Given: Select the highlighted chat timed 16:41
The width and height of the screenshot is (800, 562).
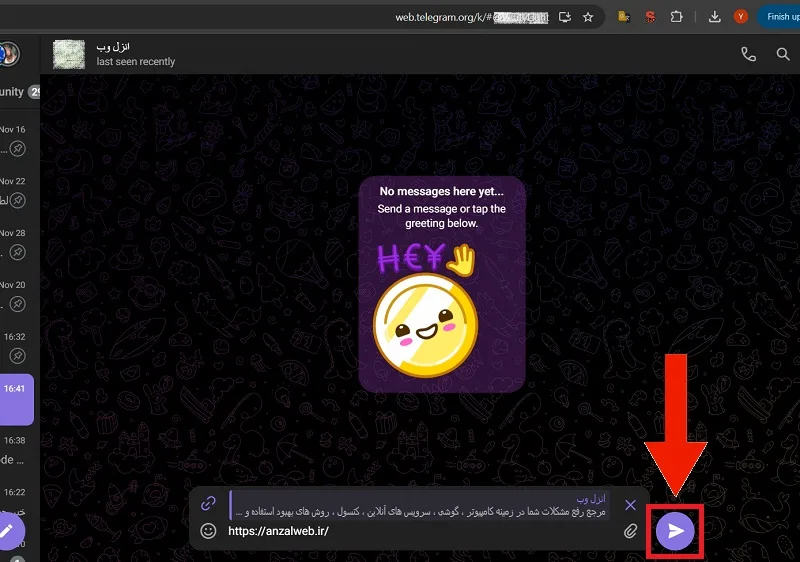Looking at the screenshot, I should pos(17,399).
